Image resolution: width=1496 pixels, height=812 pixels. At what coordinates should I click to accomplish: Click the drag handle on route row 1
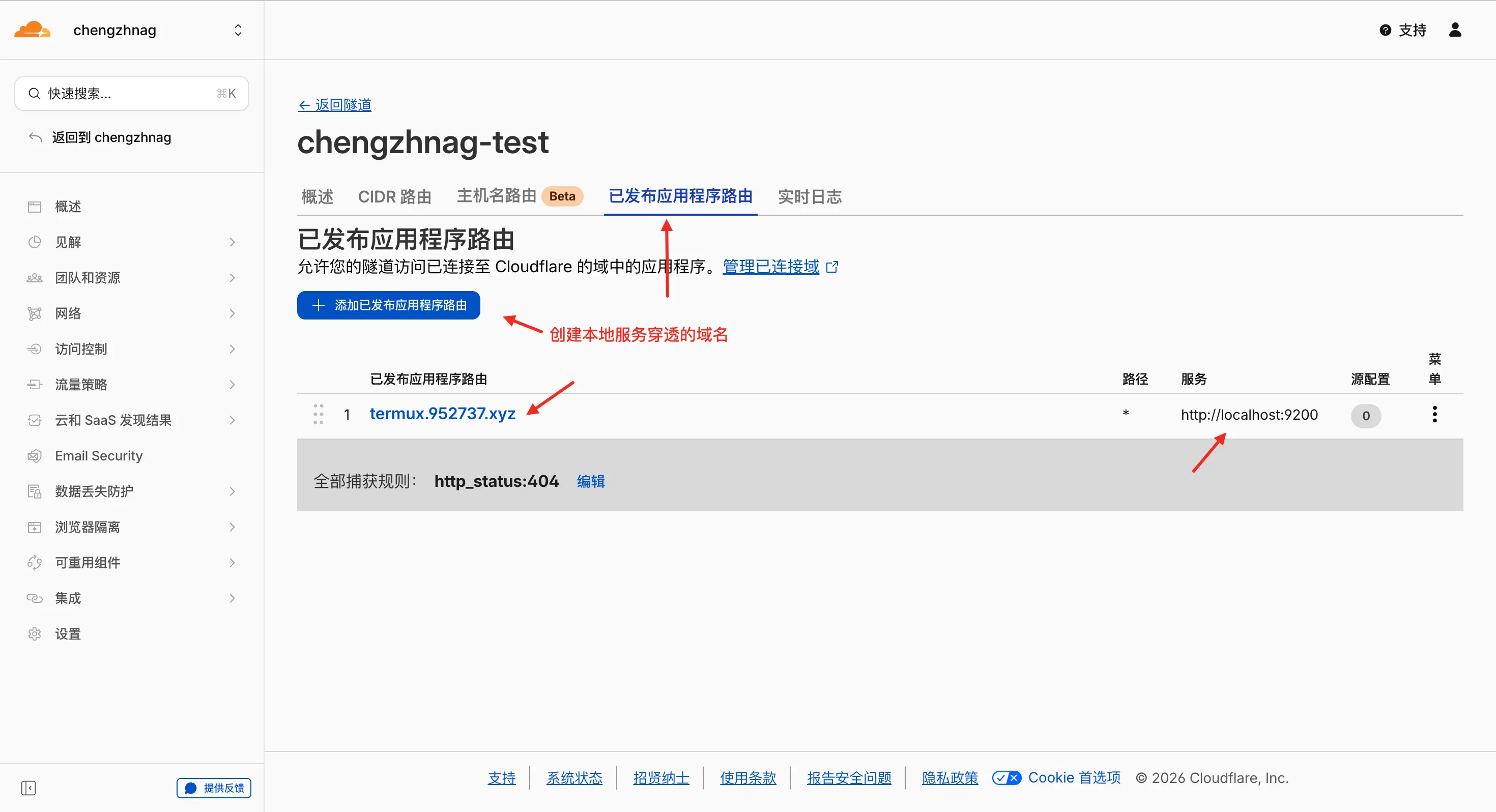[318, 415]
